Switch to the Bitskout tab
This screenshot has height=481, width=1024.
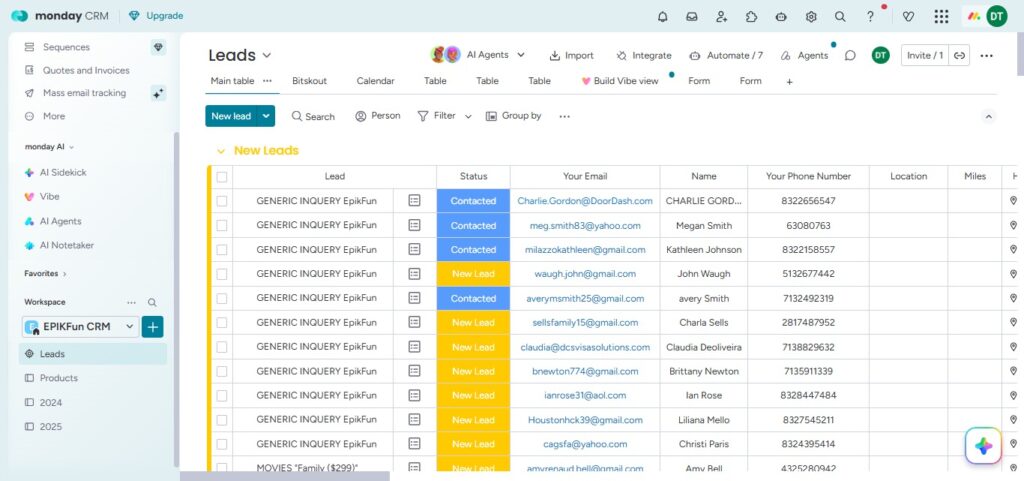click(x=310, y=81)
